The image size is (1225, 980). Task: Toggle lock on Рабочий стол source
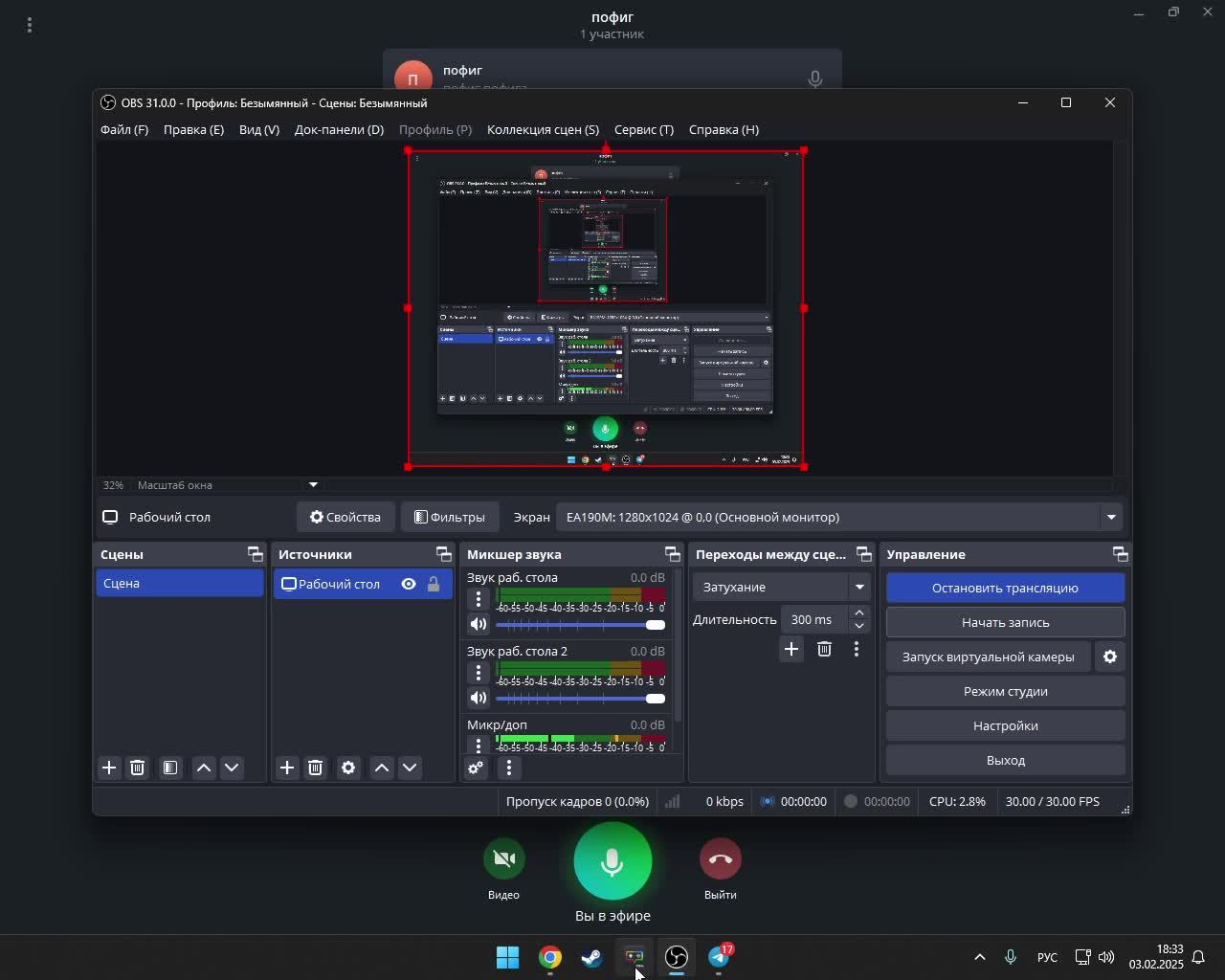[434, 584]
